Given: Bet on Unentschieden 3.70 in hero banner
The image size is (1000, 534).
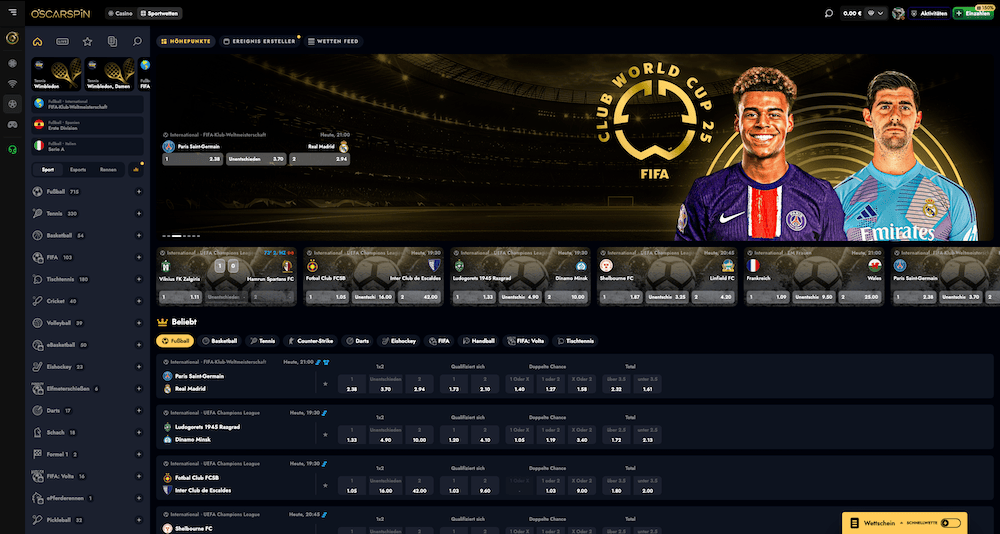Looking at the screenshot, I should pos(256,158).
